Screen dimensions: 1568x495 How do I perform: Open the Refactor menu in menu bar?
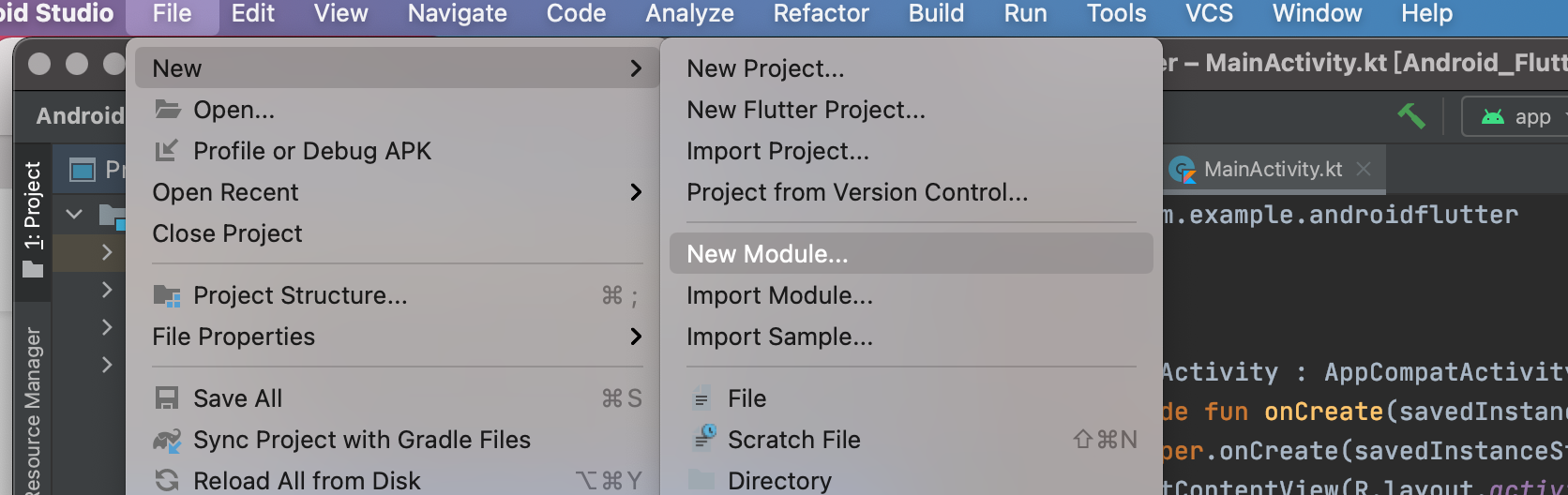point(821,14)
